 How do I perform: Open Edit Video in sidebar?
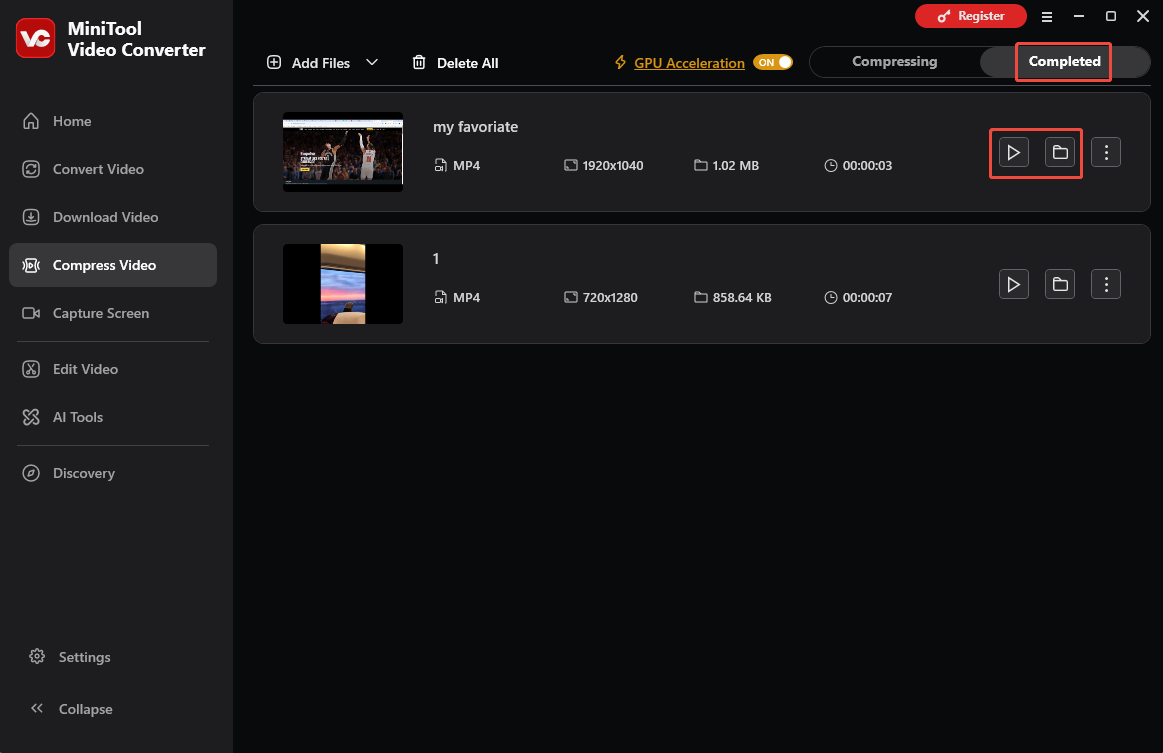(x=113, y=369)
